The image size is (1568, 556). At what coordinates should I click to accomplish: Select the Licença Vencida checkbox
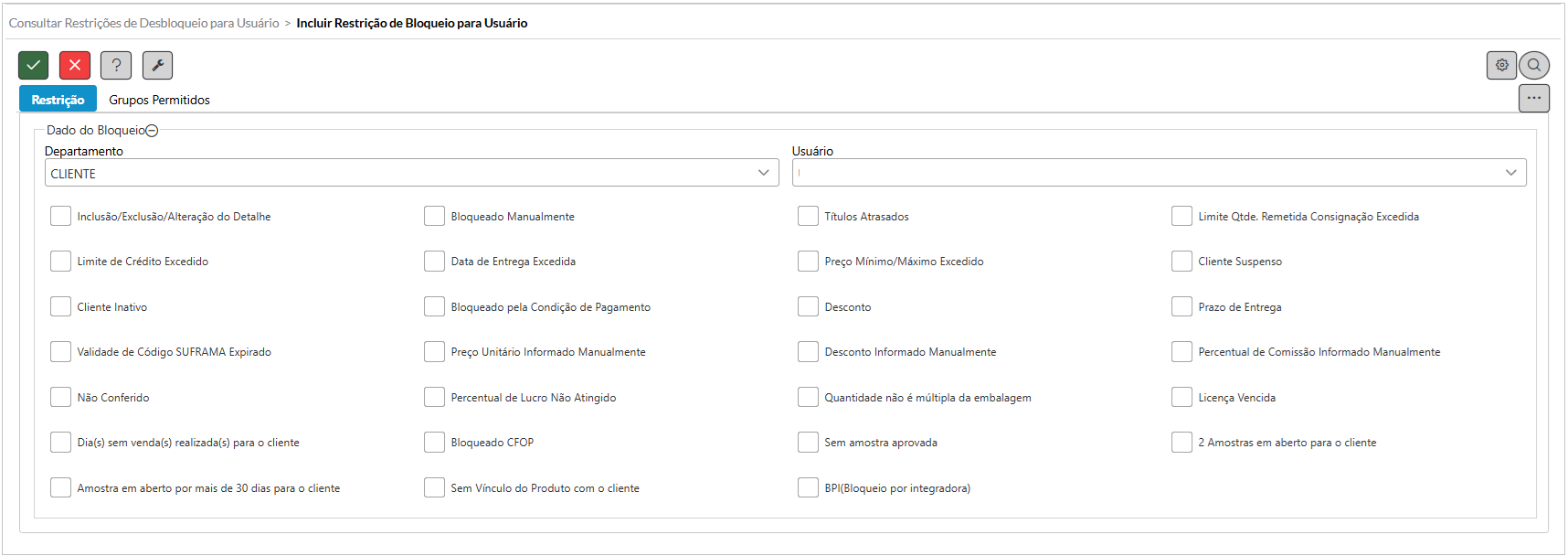coord(1181,397)
